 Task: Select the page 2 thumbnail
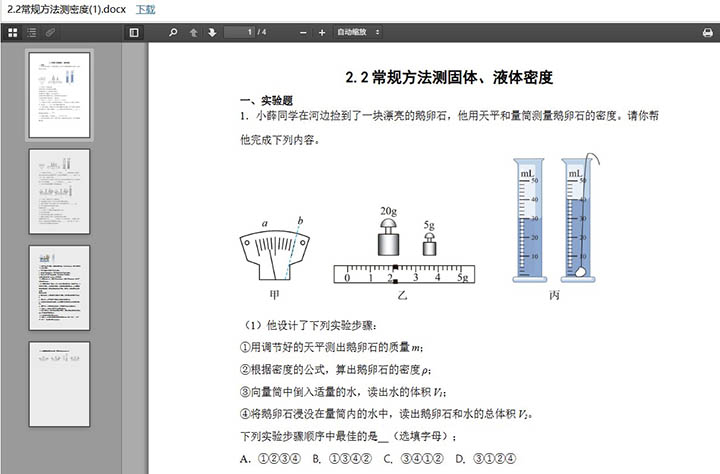(60, 192)
